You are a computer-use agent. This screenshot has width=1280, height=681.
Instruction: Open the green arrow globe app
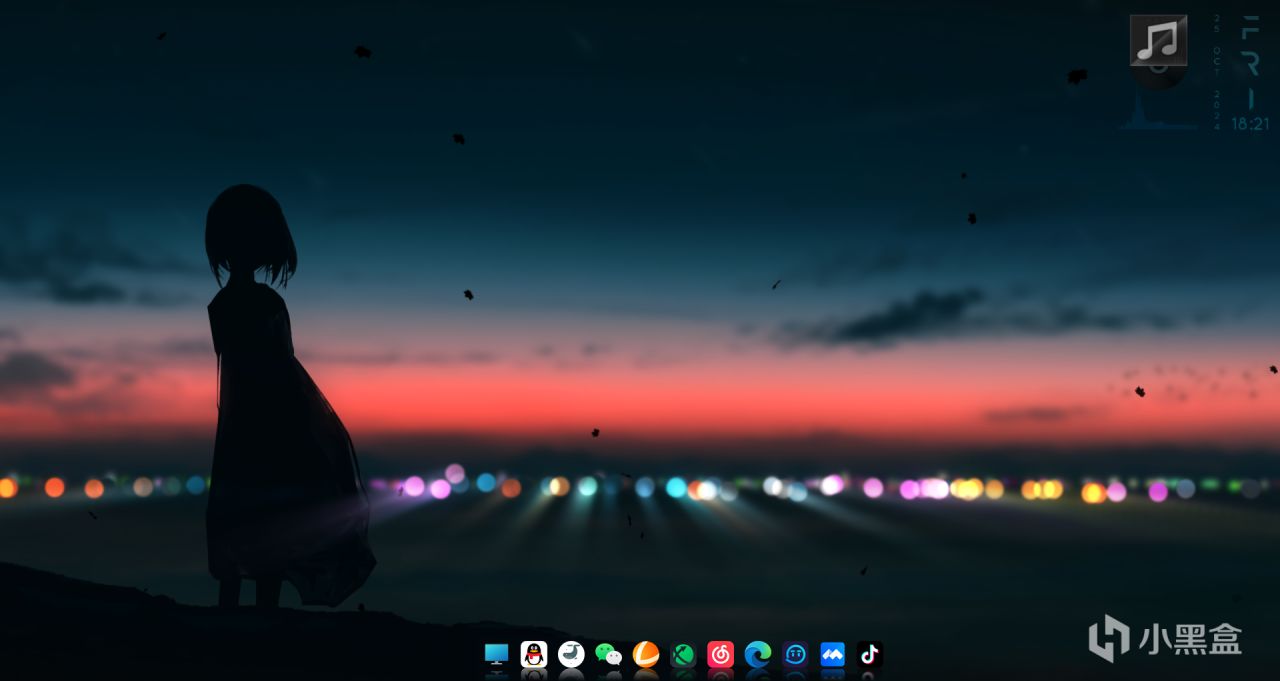point(683,654)
